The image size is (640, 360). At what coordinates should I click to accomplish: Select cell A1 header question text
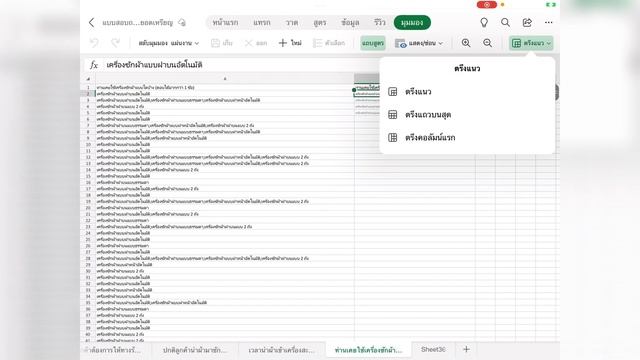[x=145, y=87]
